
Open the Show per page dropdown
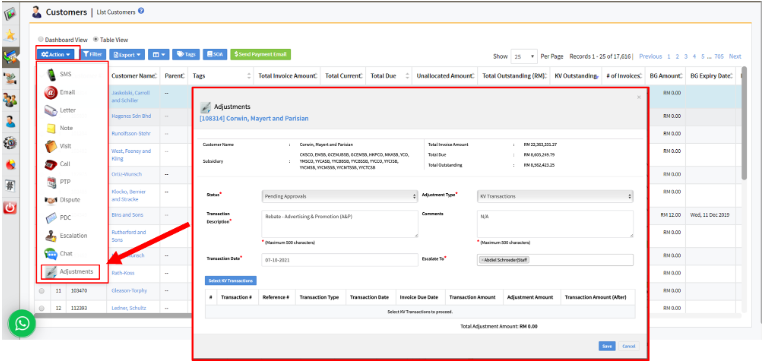click(524, 56)
